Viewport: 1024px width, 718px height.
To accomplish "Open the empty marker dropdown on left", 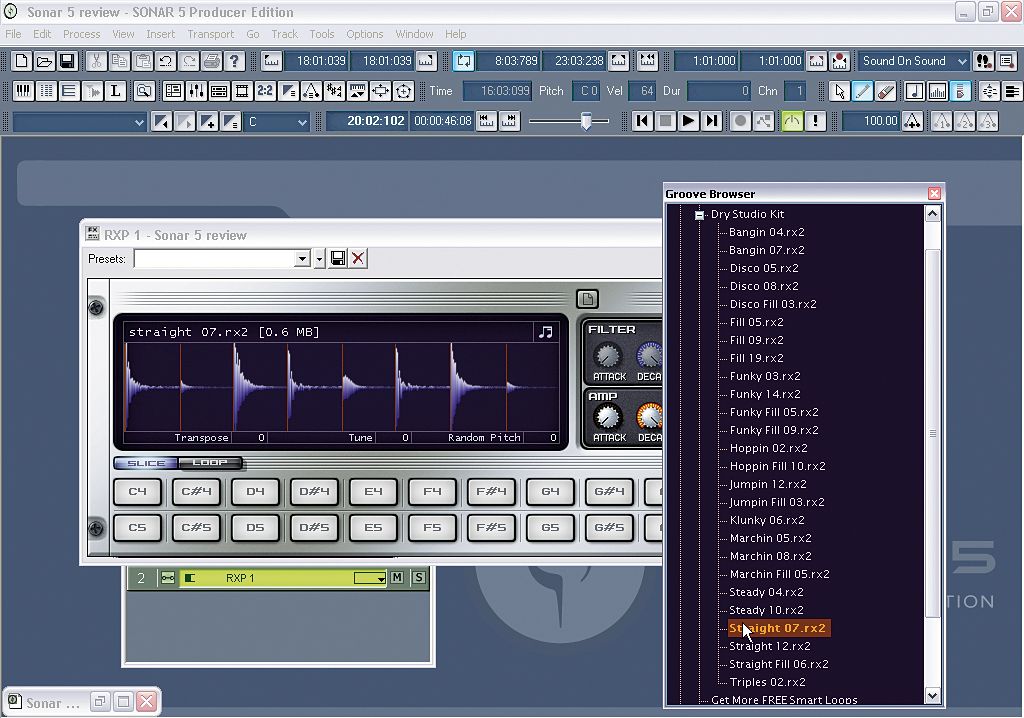I will 79,122.
